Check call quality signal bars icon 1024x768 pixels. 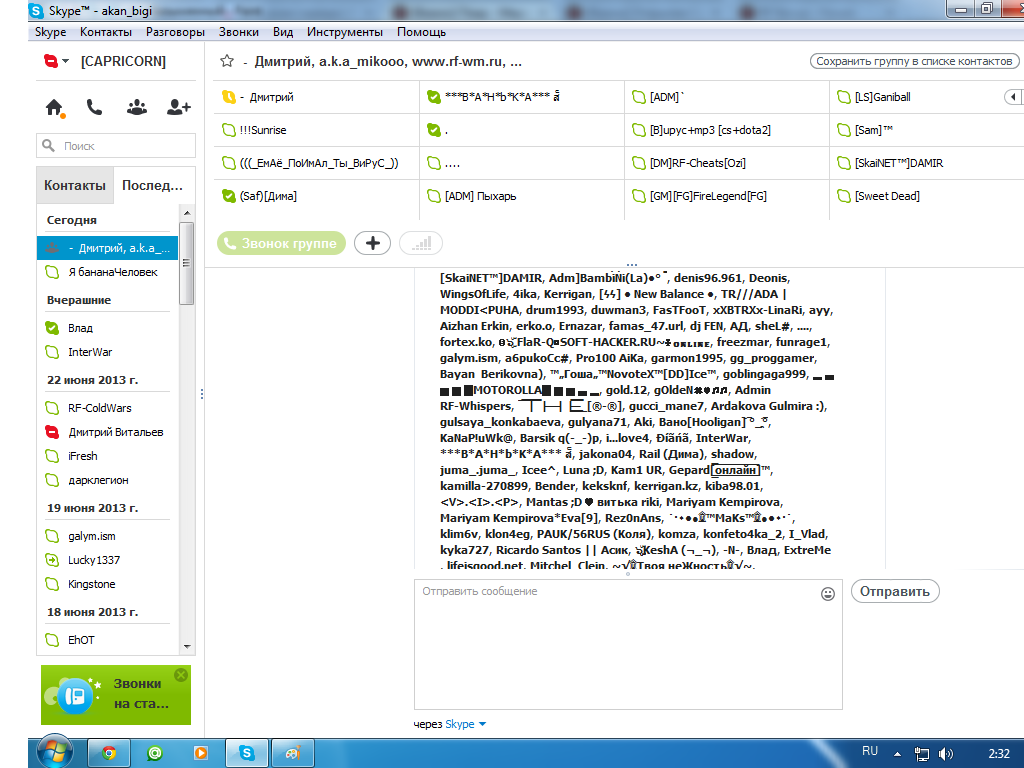click(421, 244)
